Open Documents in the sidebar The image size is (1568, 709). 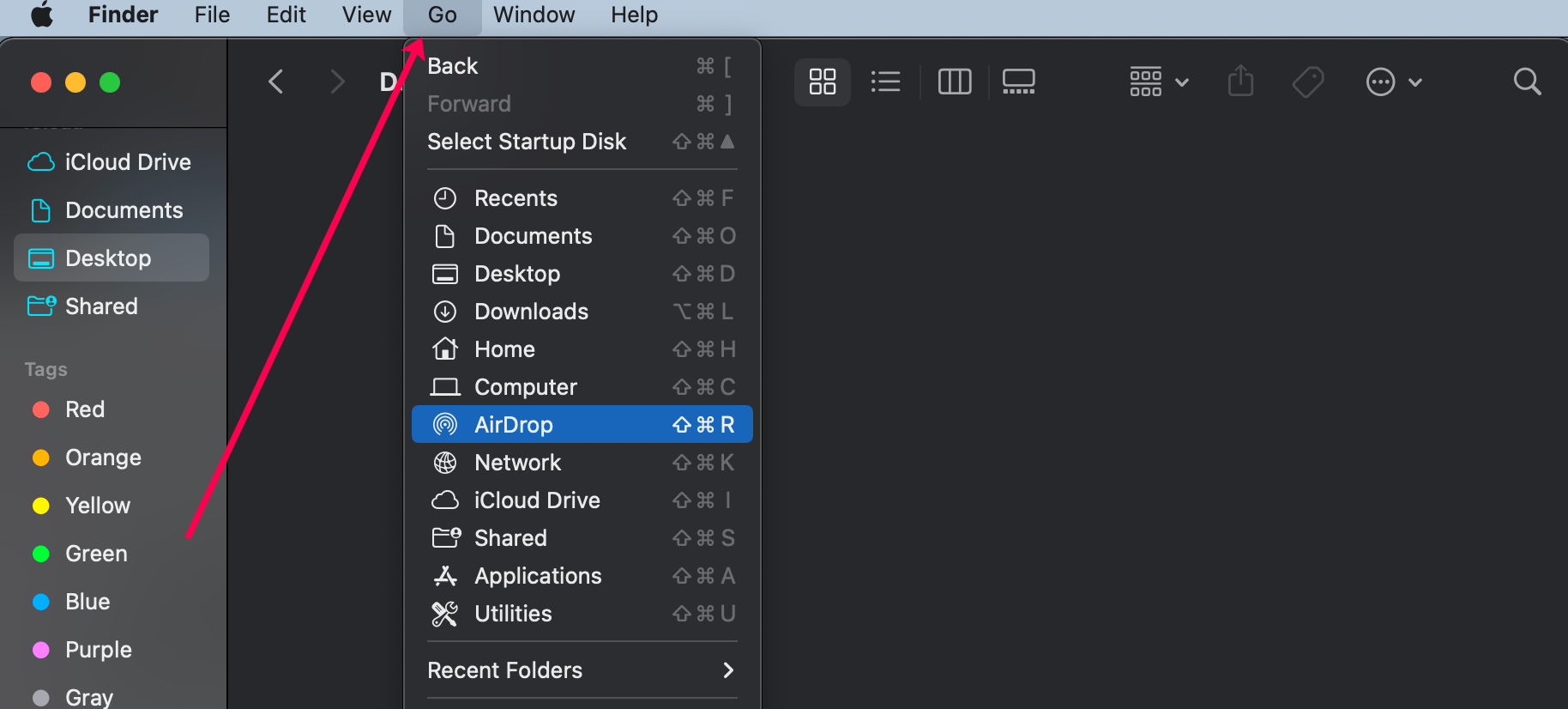(x=124, y=210)
